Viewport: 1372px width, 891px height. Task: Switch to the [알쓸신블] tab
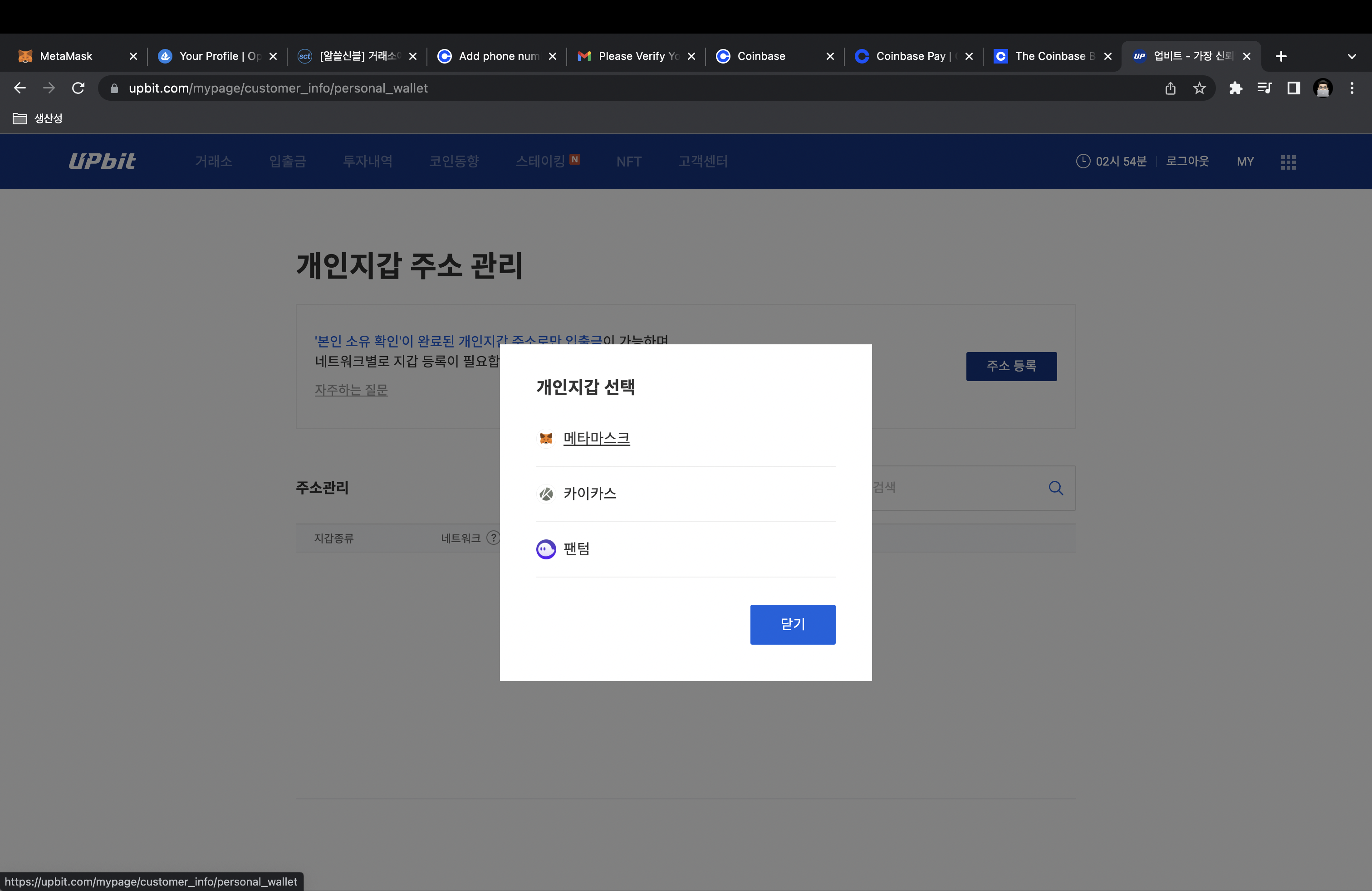tap(356, 56)
